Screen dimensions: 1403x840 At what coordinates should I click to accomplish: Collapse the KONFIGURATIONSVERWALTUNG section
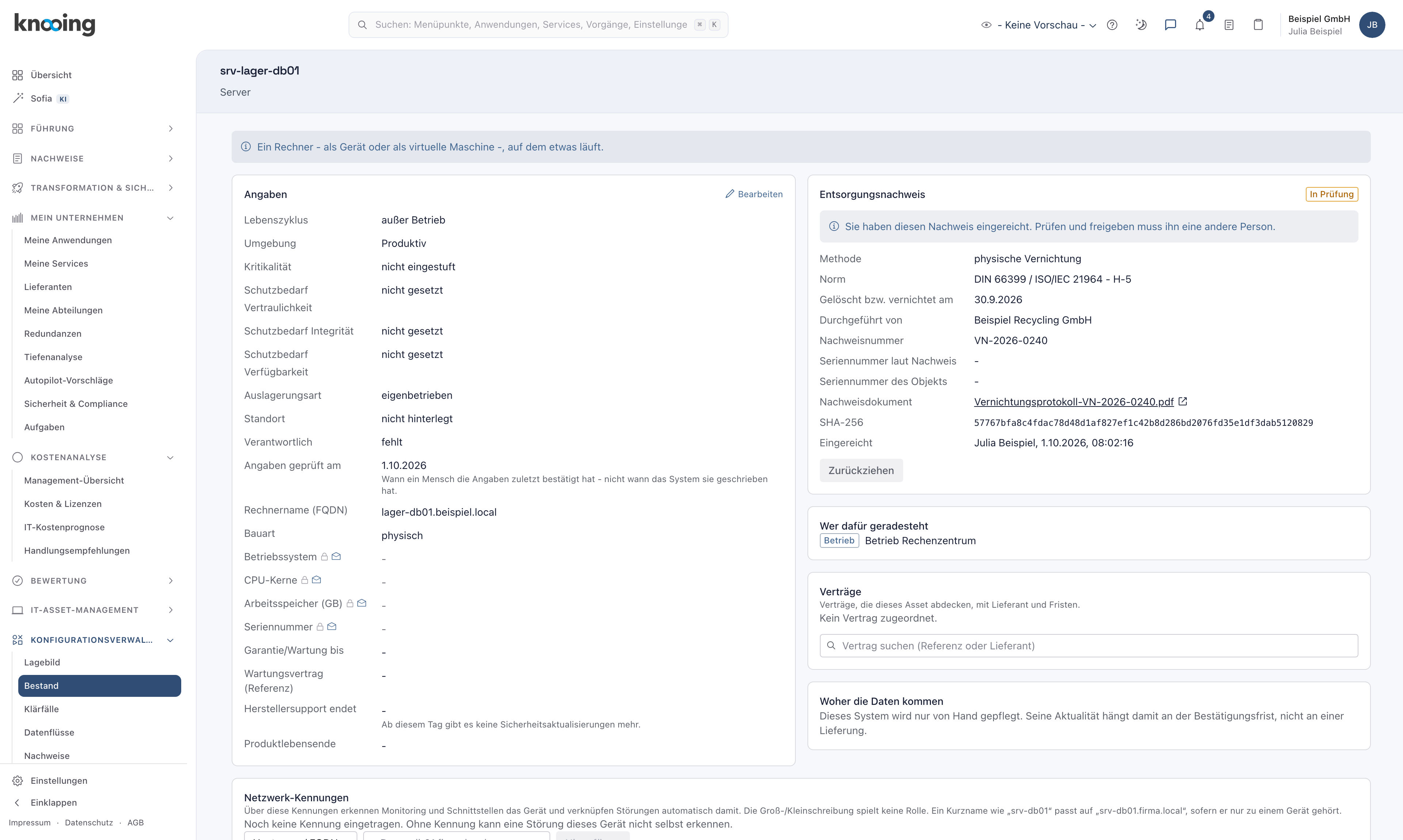(x=93, y=640)
